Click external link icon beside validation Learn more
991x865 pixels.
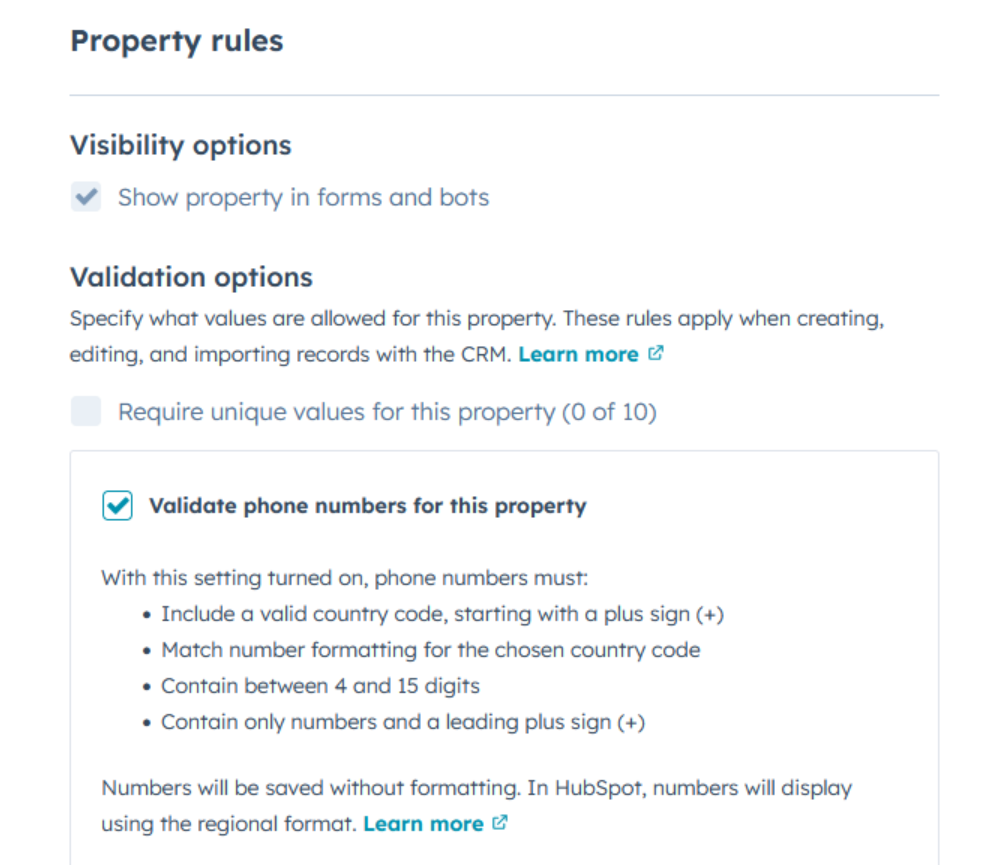[x=656, y=354]
